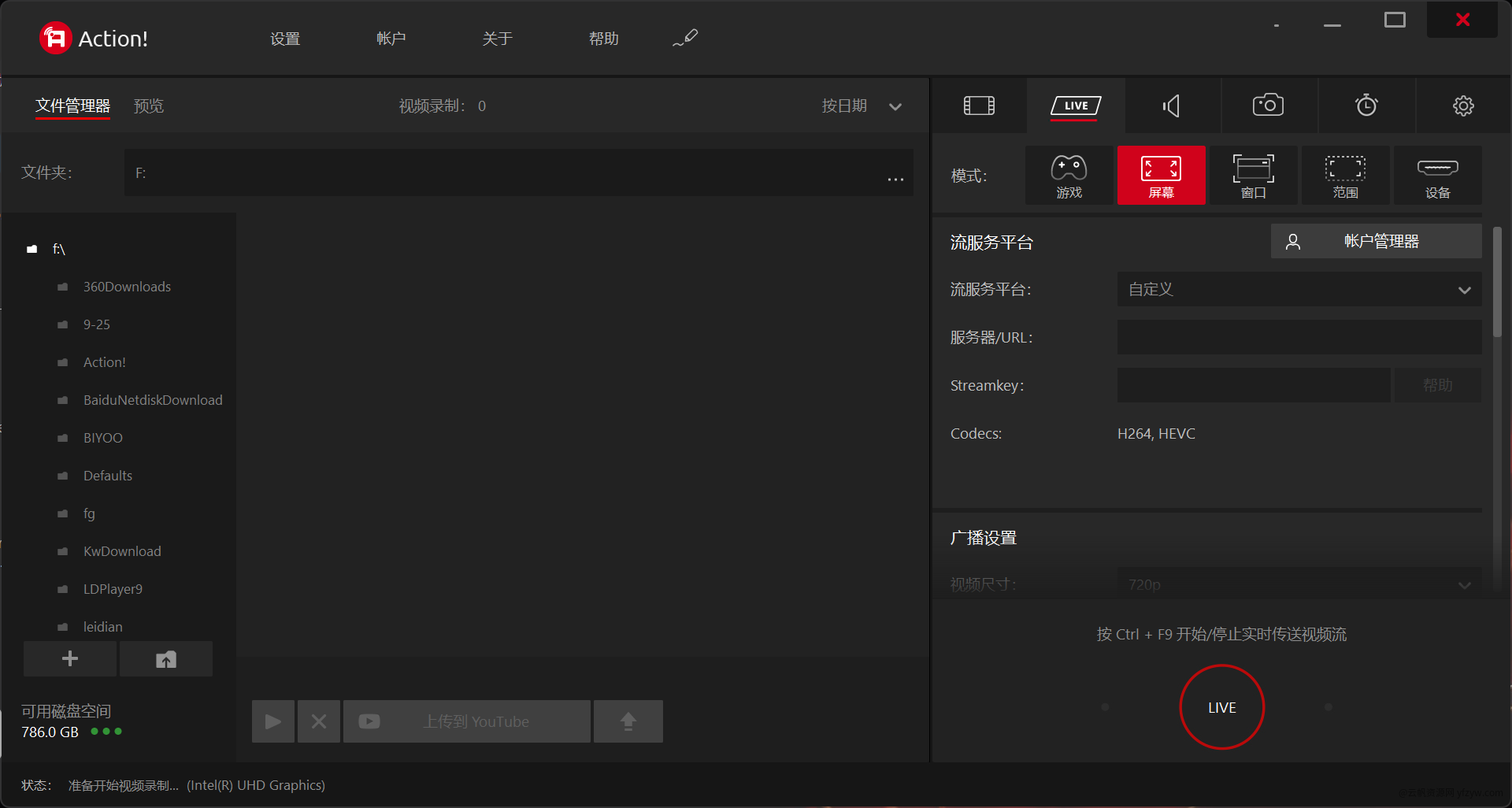Viewport: 1512px width, 808px height.
Task: Start streaming with the round LIVE button
Action: pyautogui.click(x=1222, y=707)
